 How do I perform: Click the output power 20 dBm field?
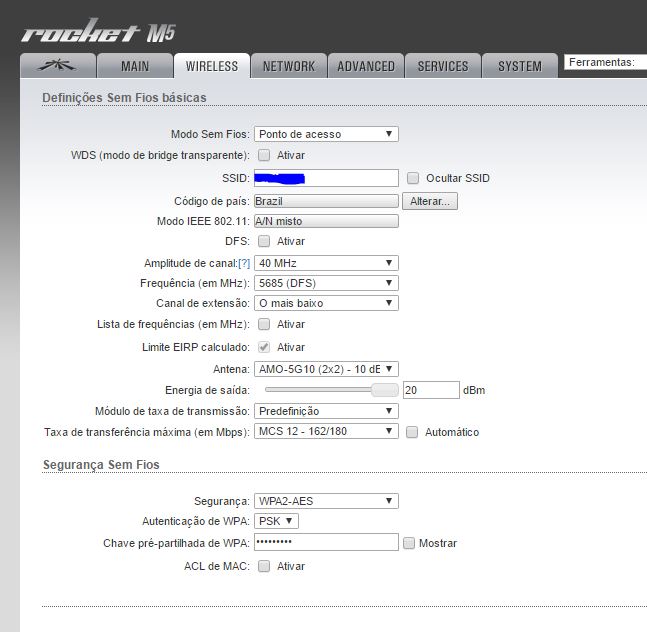431,390
